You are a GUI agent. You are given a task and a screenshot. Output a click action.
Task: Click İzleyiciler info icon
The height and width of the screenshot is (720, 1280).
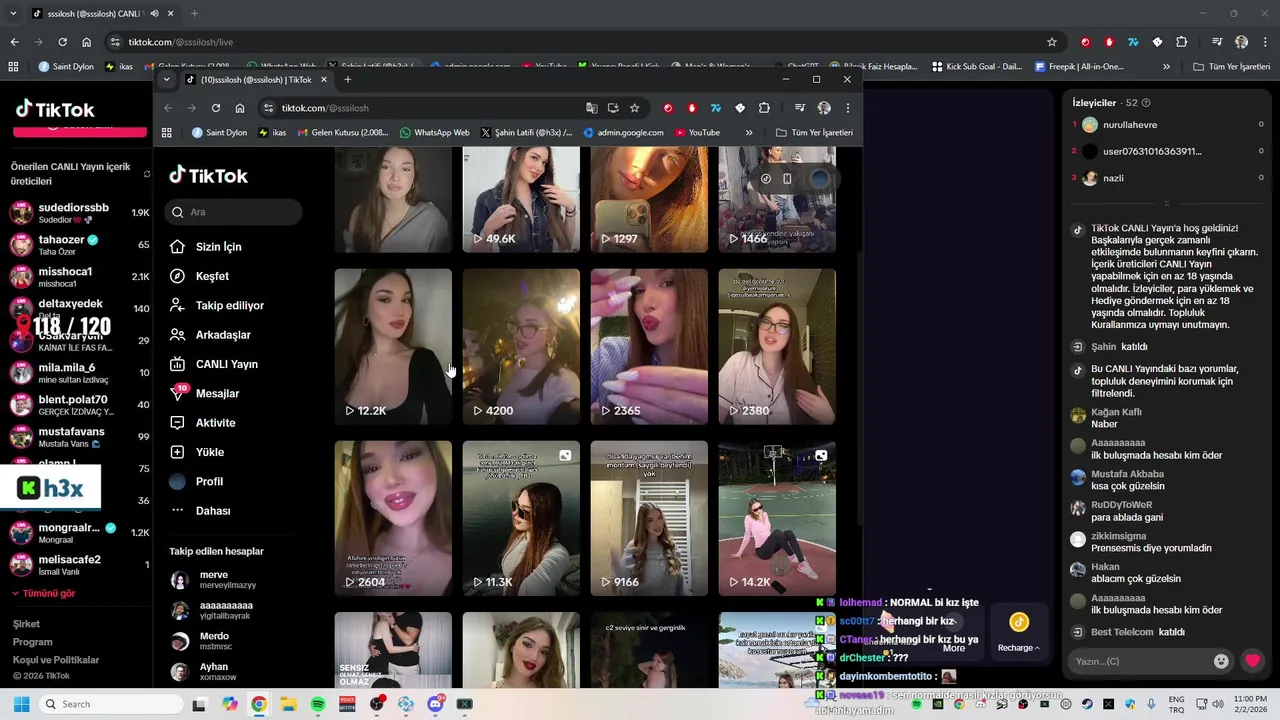tap(1146, 103)
